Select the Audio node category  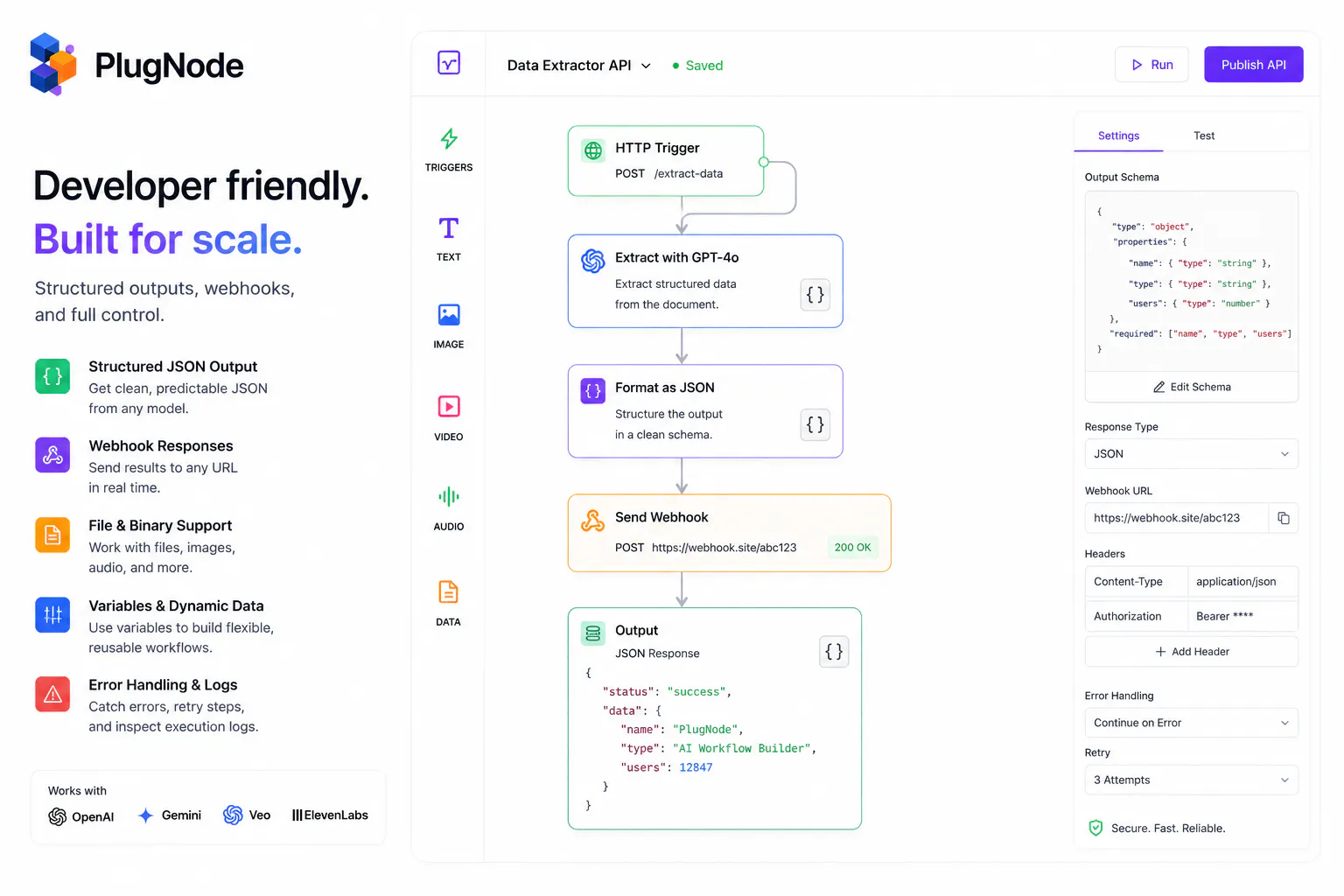click(x=449, y=497)
